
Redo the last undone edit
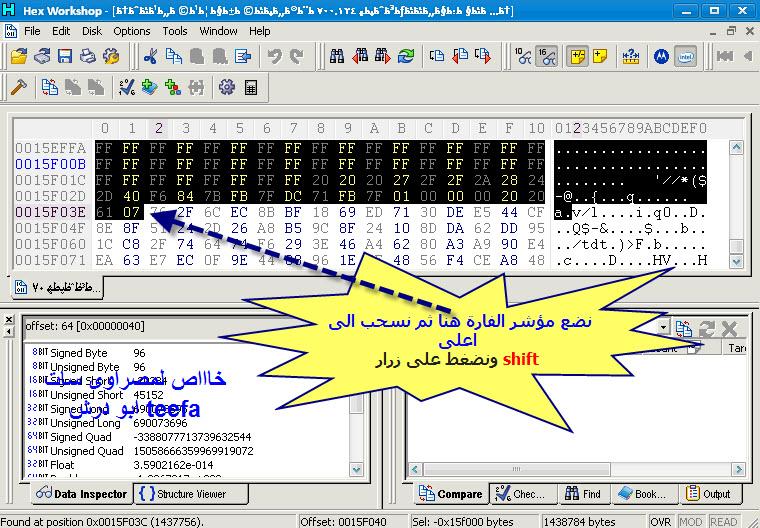(x=297, y=56)
